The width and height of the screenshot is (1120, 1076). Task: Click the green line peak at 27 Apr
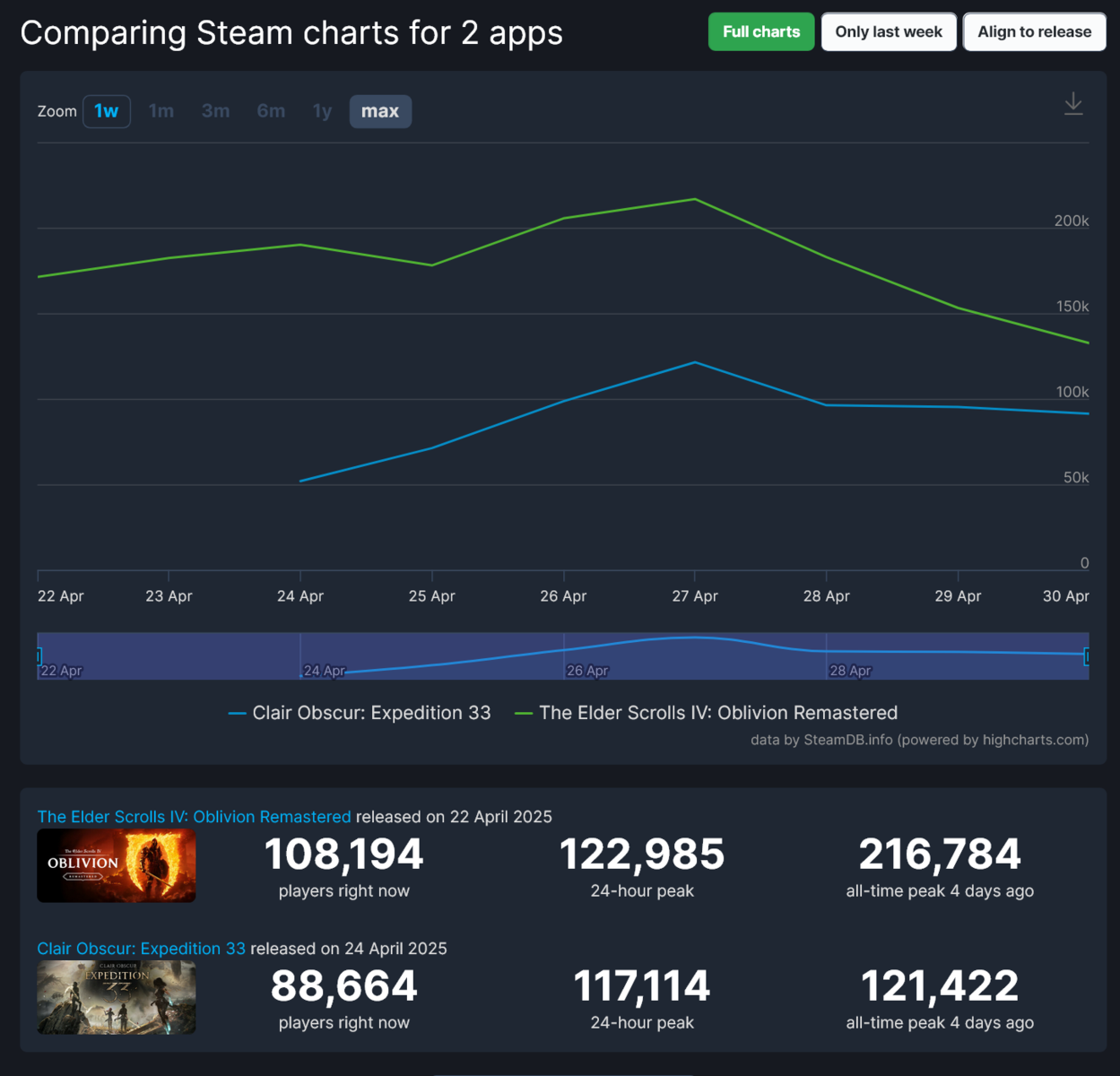click(695, 199)
